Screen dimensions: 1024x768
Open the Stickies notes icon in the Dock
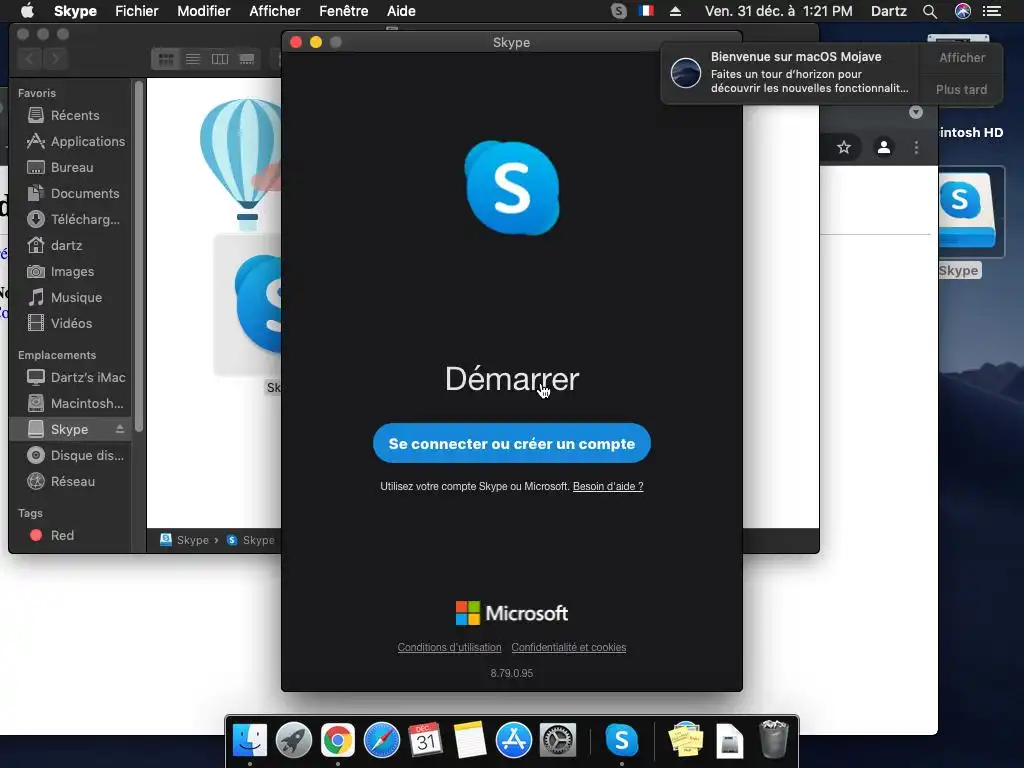[x=686, y=740]
